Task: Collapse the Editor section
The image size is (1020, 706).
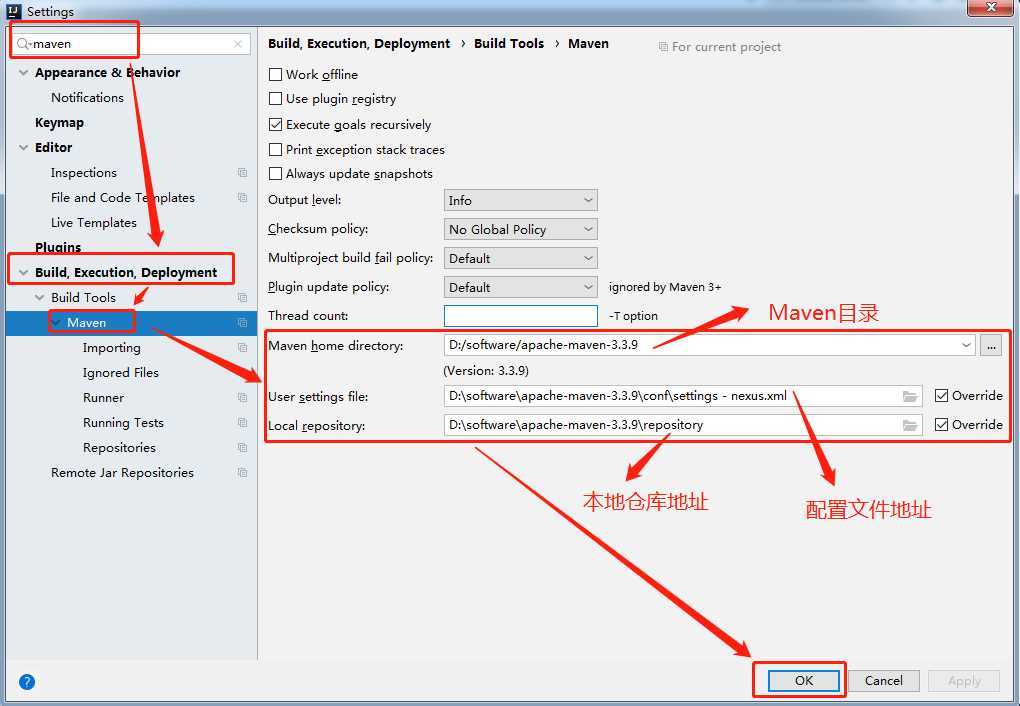Action: (23, 147)
